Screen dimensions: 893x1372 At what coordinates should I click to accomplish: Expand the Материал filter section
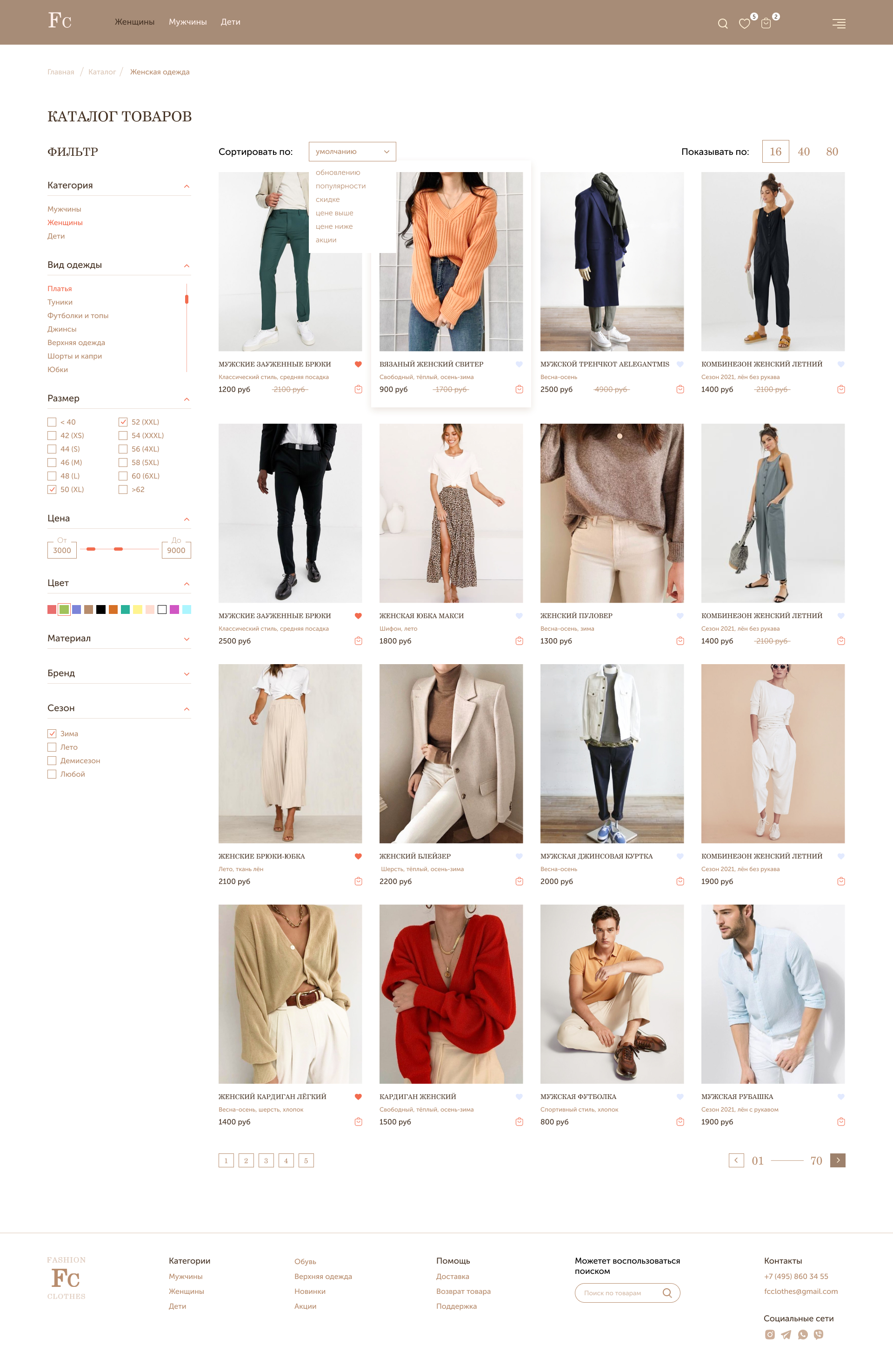click(x=186, y=639)
